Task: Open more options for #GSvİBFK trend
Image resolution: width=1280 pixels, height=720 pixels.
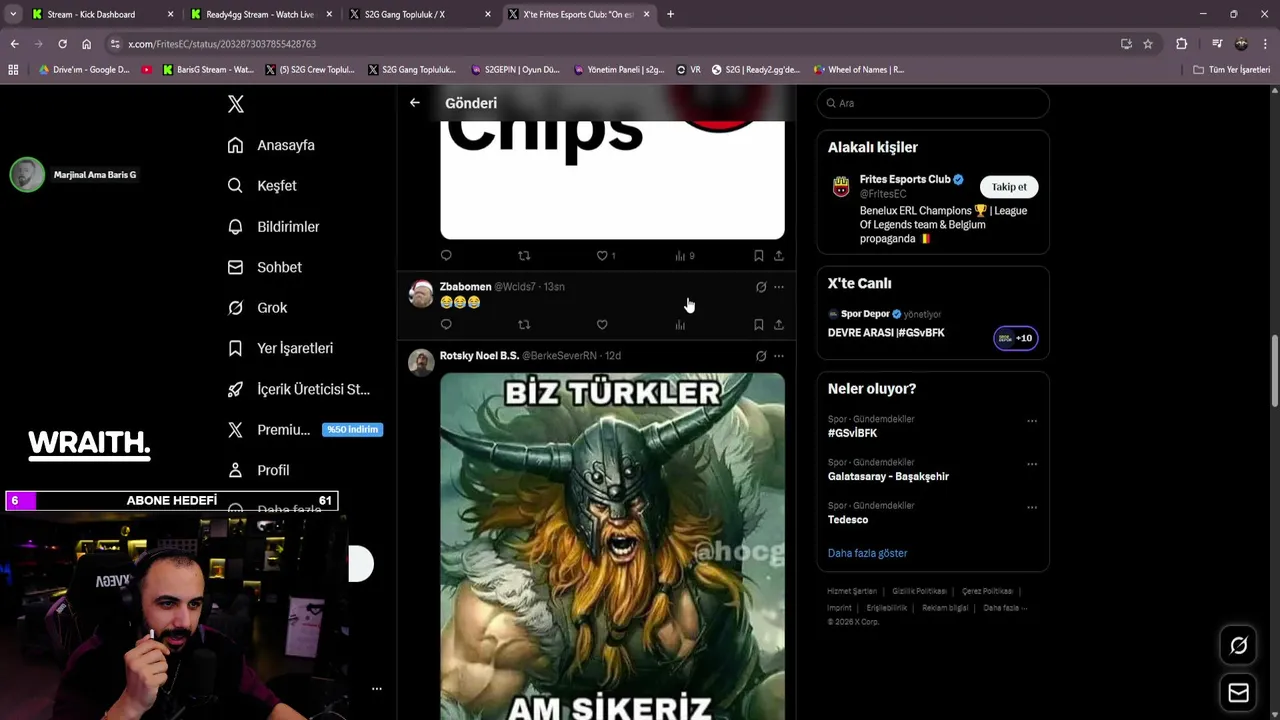Action: 1032,421
